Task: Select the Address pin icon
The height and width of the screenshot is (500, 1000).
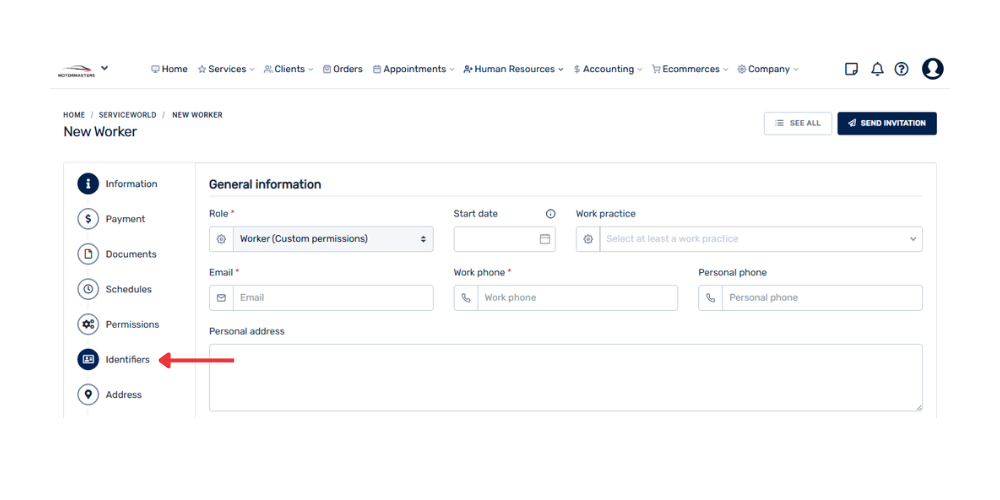Action: (88, 394)
